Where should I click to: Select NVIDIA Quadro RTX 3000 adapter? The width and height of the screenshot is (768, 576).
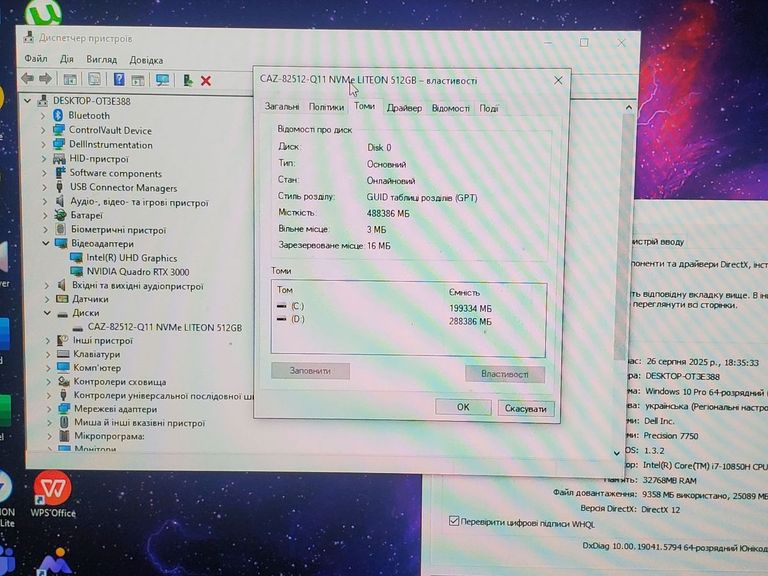[136, 271]
